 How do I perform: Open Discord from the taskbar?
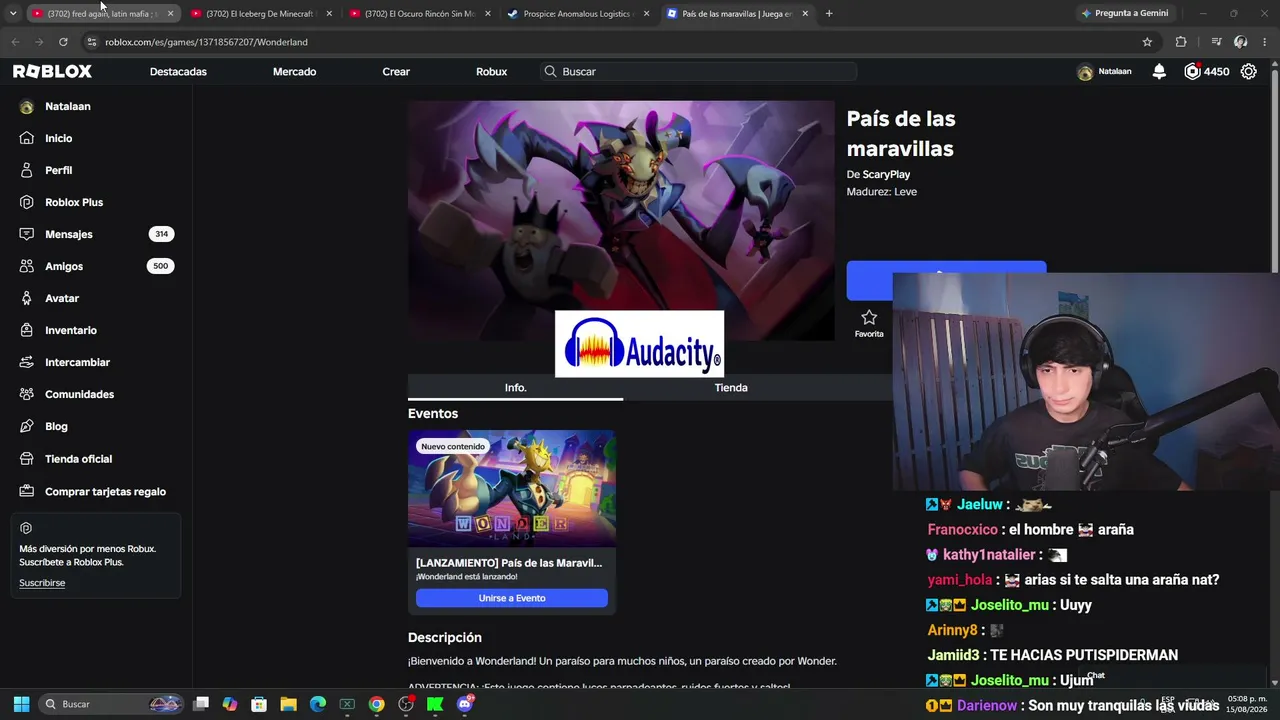click(x=464, y=704)
